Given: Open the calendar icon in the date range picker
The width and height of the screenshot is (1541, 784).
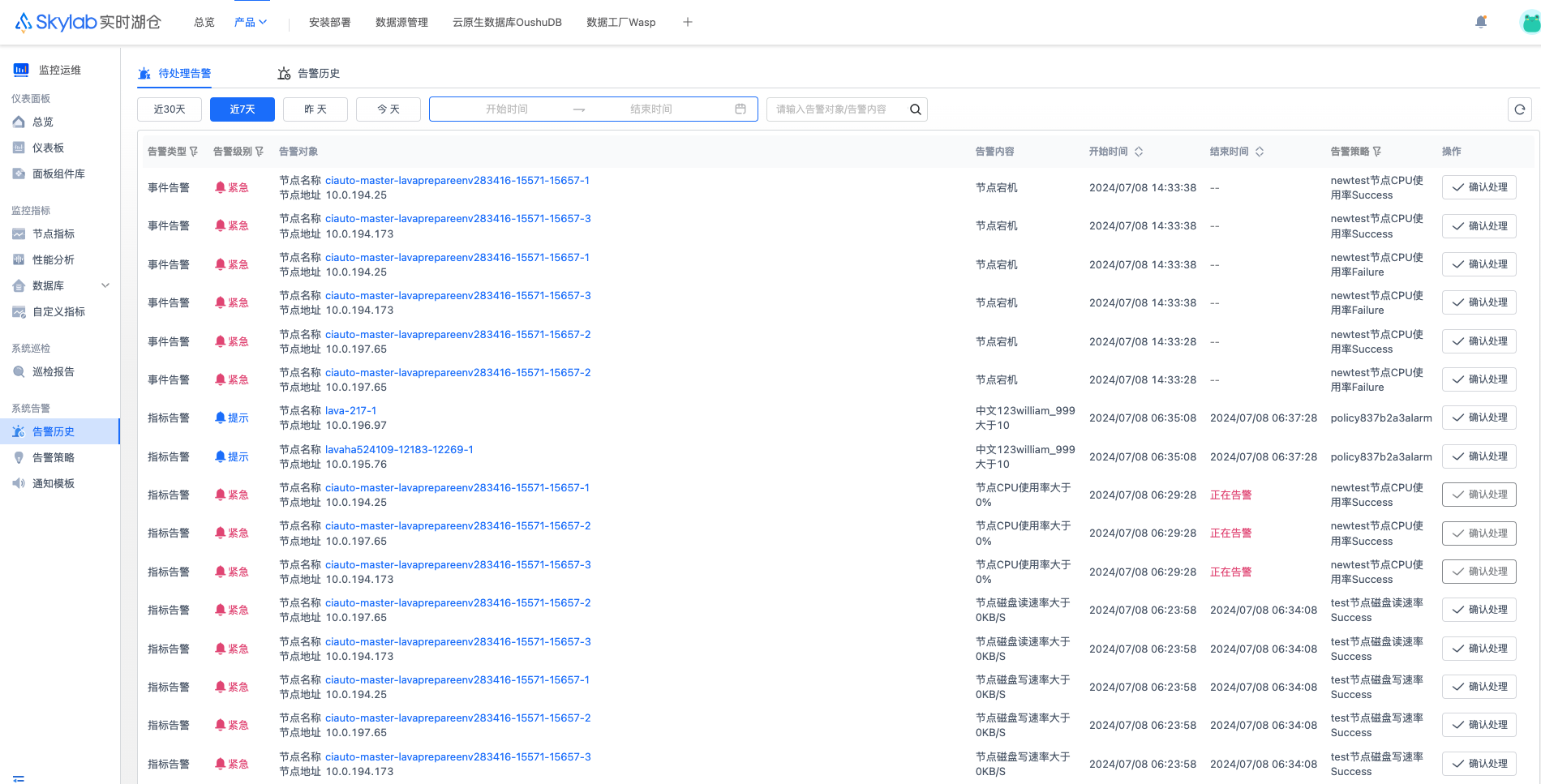Looking at the screenshot, I should coord(740,109).
